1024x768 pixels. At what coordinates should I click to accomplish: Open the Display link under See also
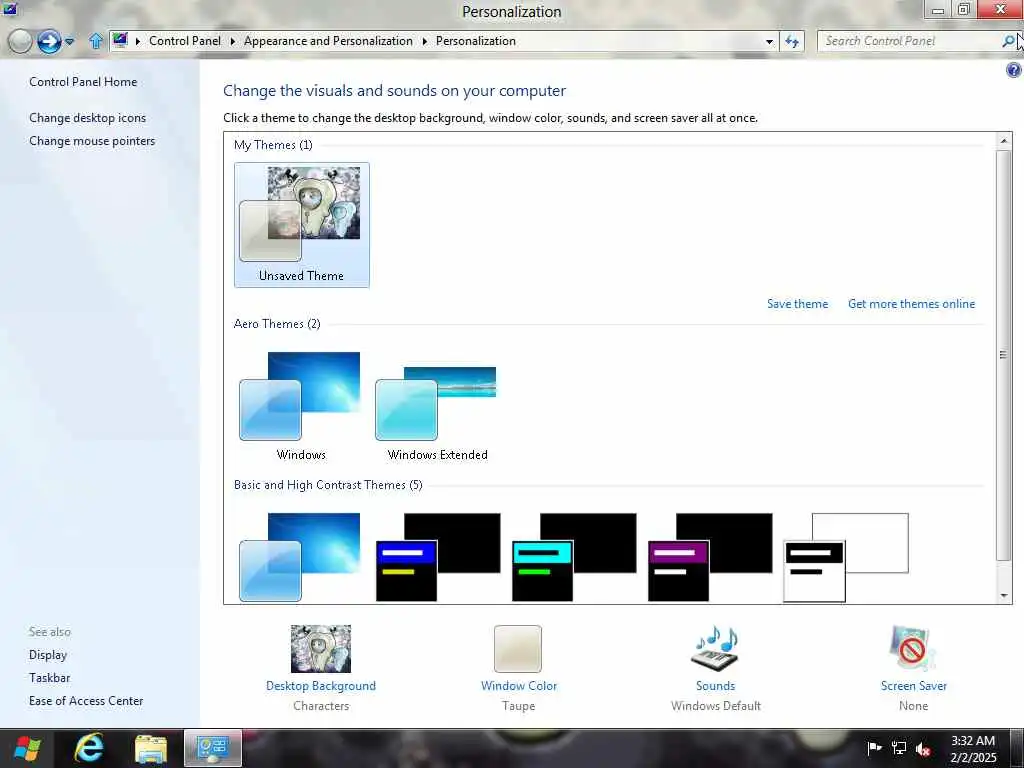tap(48, 655)
